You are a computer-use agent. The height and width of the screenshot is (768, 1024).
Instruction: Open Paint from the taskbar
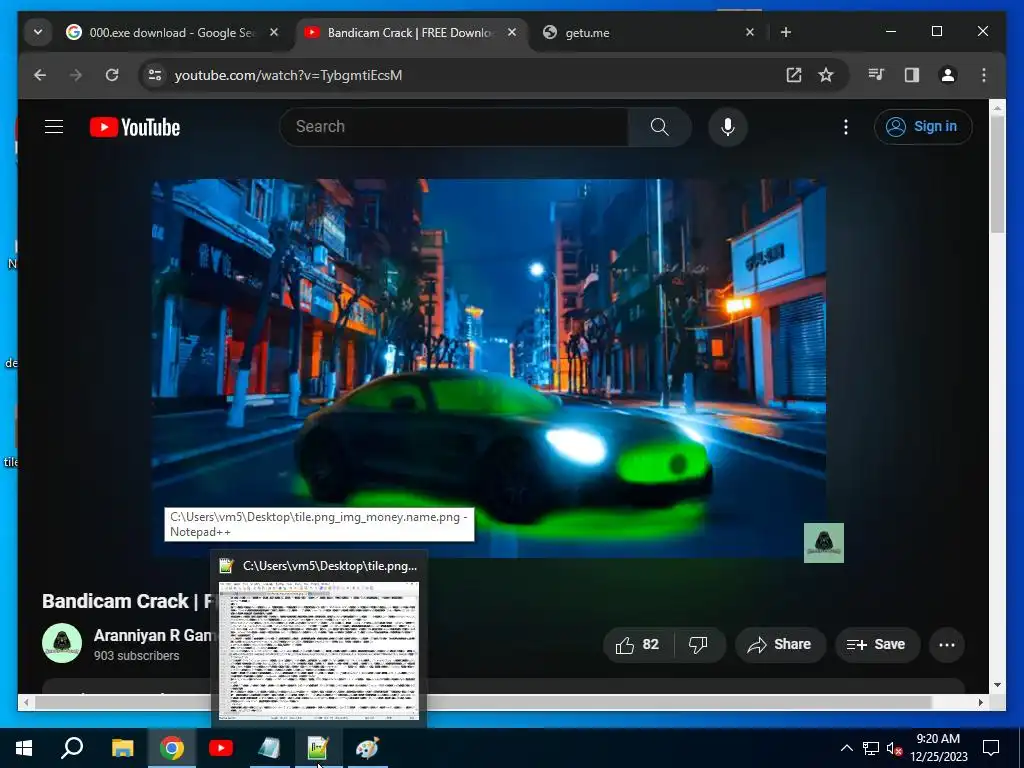367,748
